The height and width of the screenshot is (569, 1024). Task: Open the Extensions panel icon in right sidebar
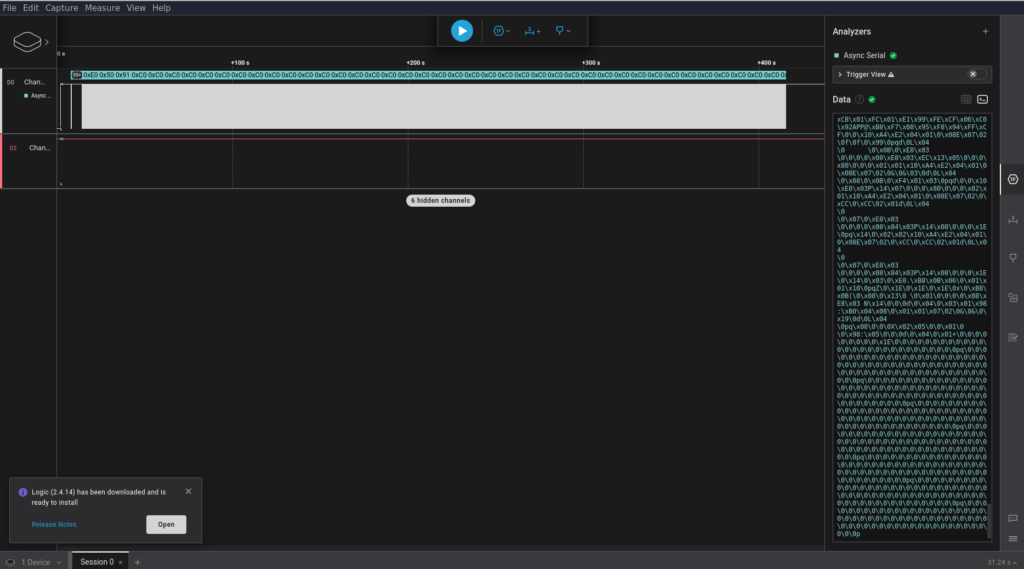[1013, 298]
